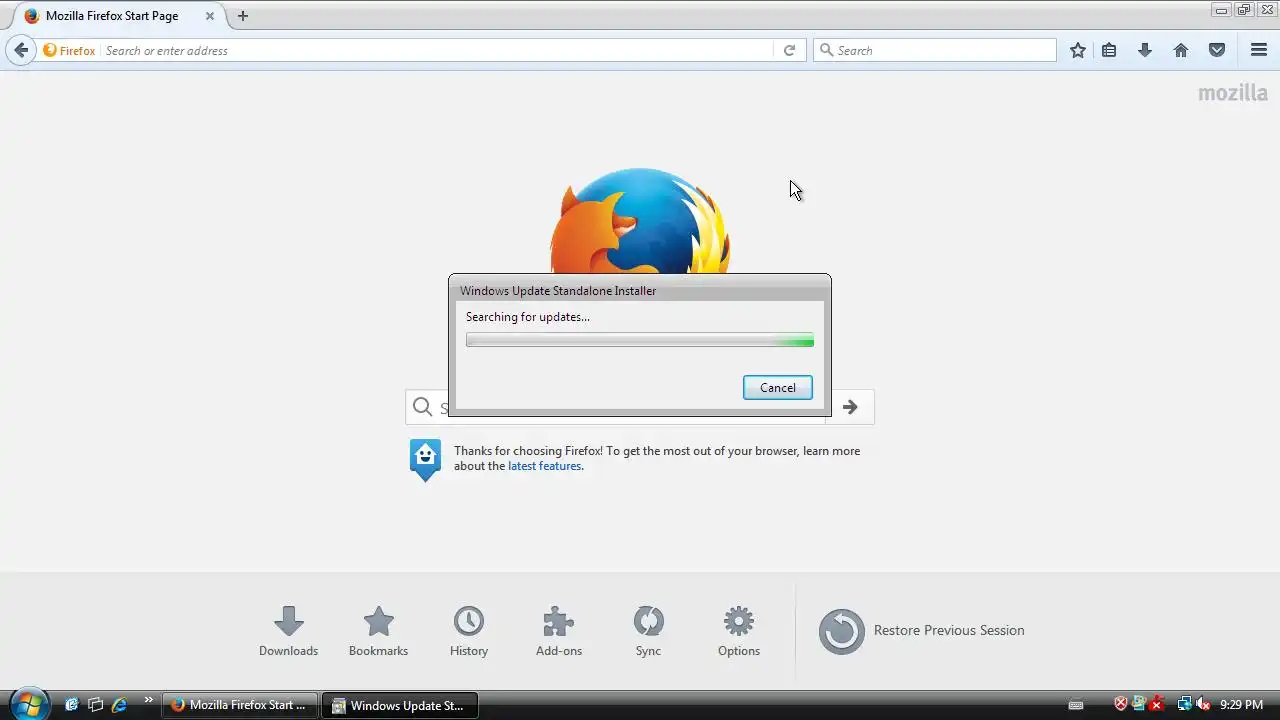Submit start page search with arrow button
The image size is (1280, 720).
pos(850,407)
